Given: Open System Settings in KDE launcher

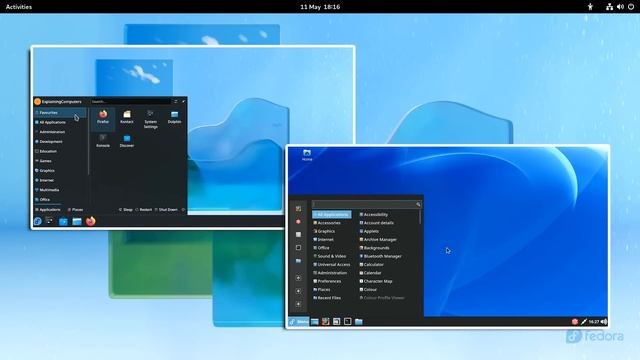Looking at the screenshot, I should tap(151, 119).
